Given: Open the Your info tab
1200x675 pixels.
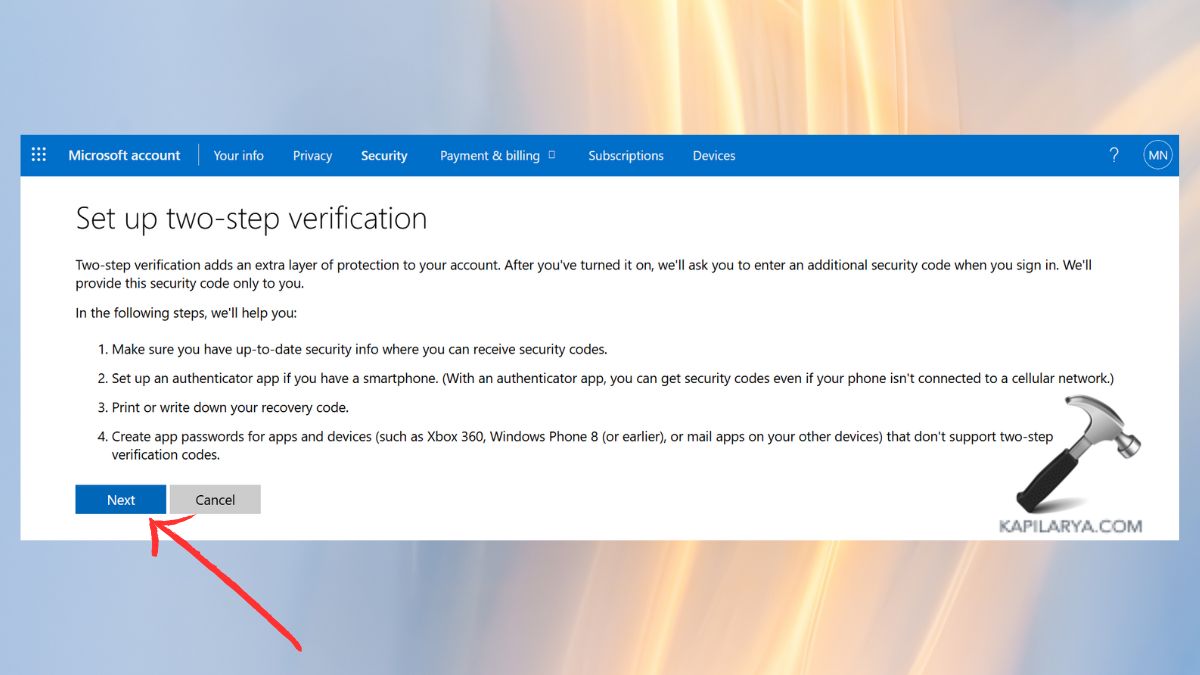Looking at the screenshot, I should (x=238, y=155).
